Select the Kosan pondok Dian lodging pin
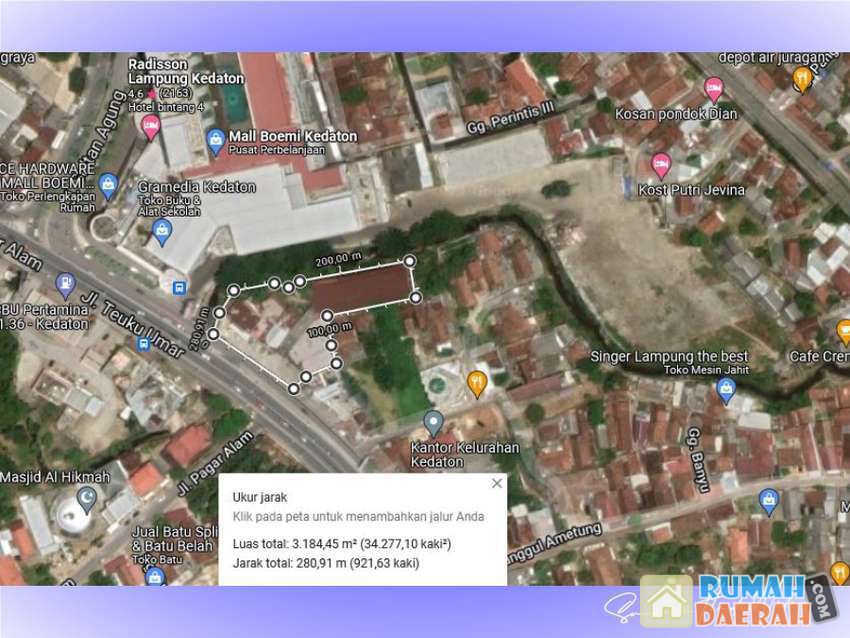Image resolution: width=850 pixels, height=638 pixels. click(x=715, y=90)
